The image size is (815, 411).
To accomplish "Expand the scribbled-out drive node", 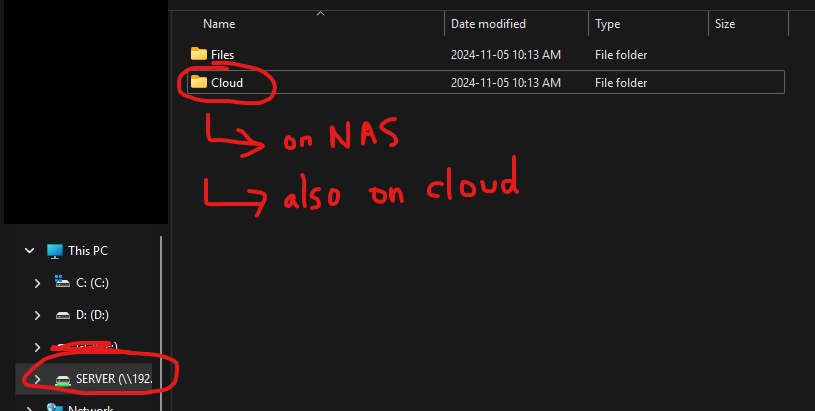I will click(37, 347).
